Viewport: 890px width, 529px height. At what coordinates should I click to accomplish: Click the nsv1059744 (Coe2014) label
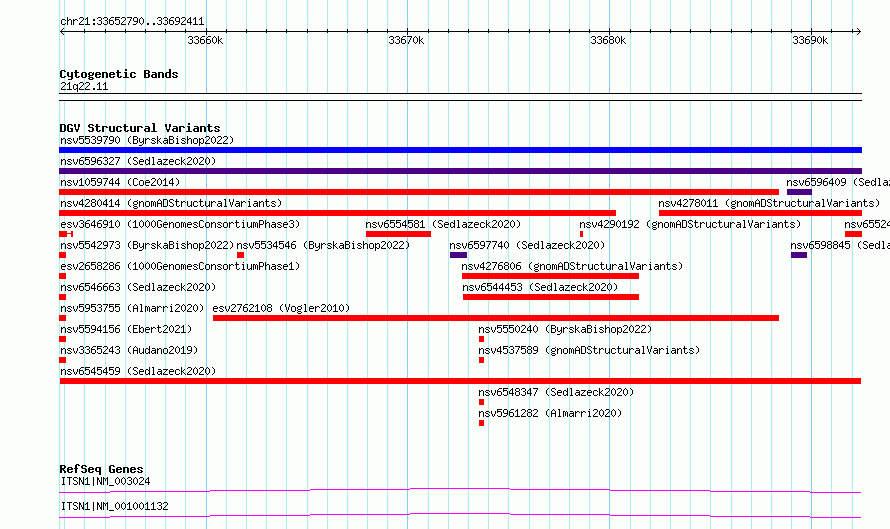[x=120, y=182]
